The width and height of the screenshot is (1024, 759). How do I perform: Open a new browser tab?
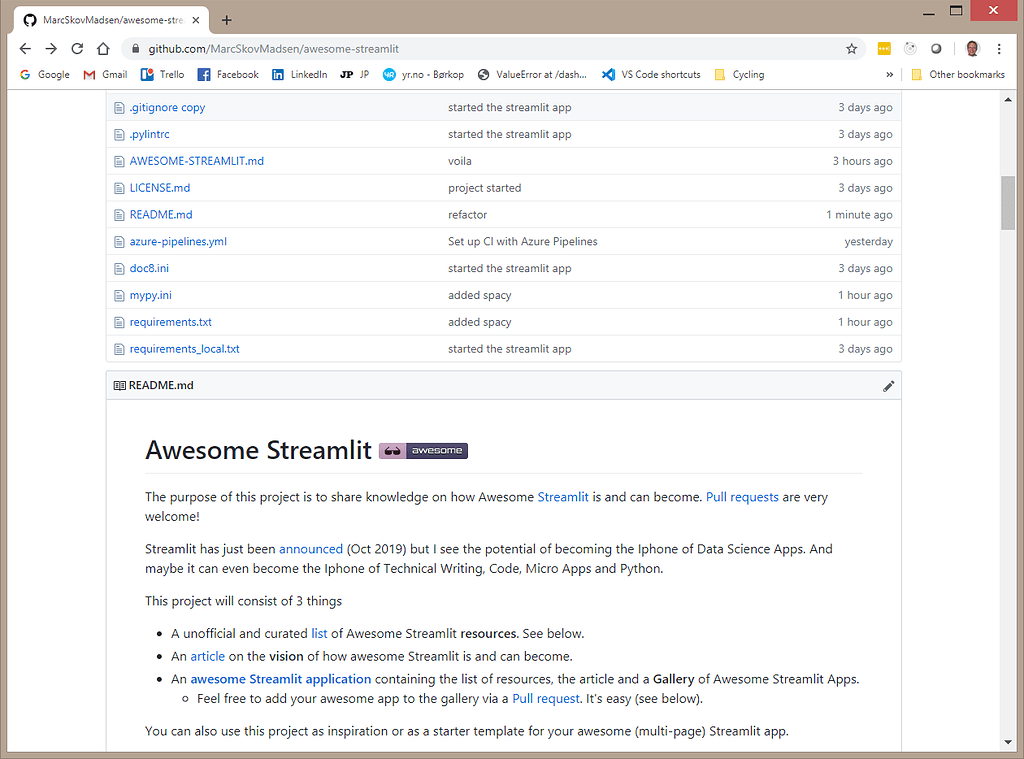point(226,19)
